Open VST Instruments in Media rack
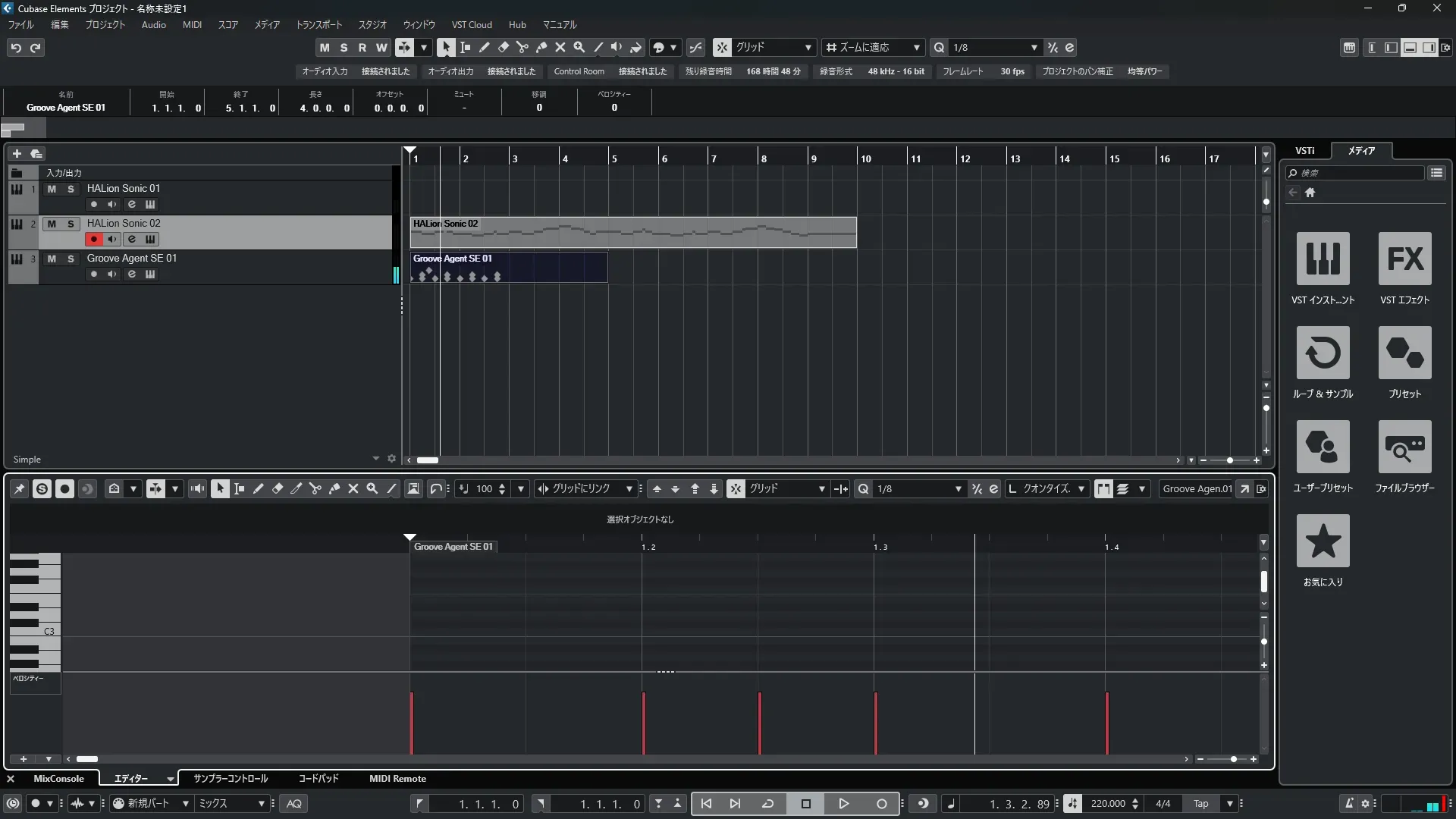The image size is (1456, 819). click(x=1323, y=259)
